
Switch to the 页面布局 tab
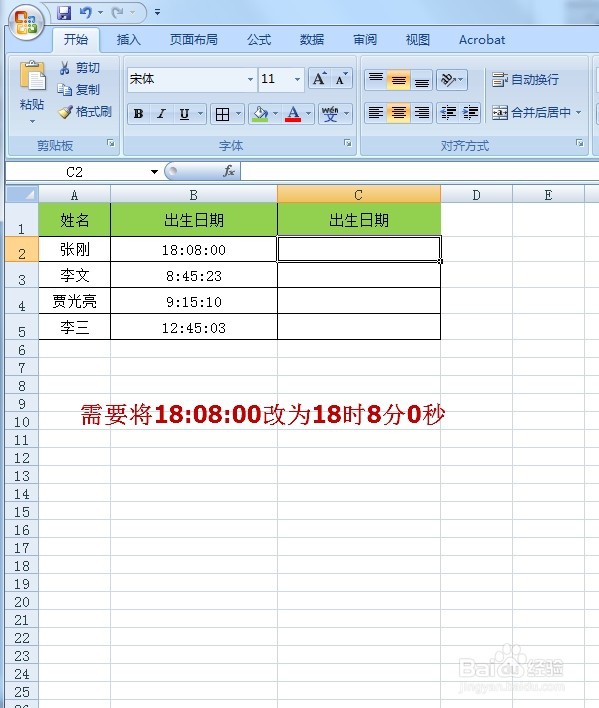tap(194, 40)
